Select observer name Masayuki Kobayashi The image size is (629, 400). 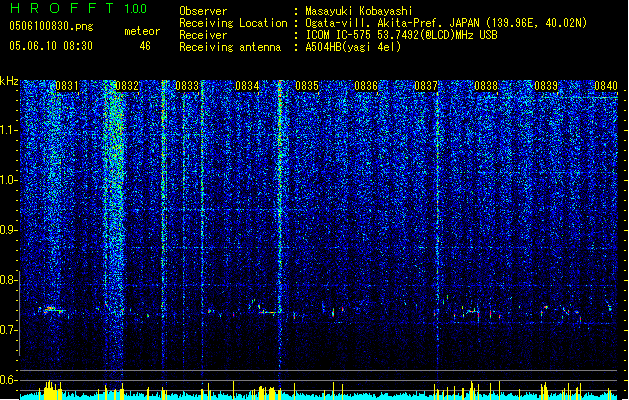[x=359, y=11]
